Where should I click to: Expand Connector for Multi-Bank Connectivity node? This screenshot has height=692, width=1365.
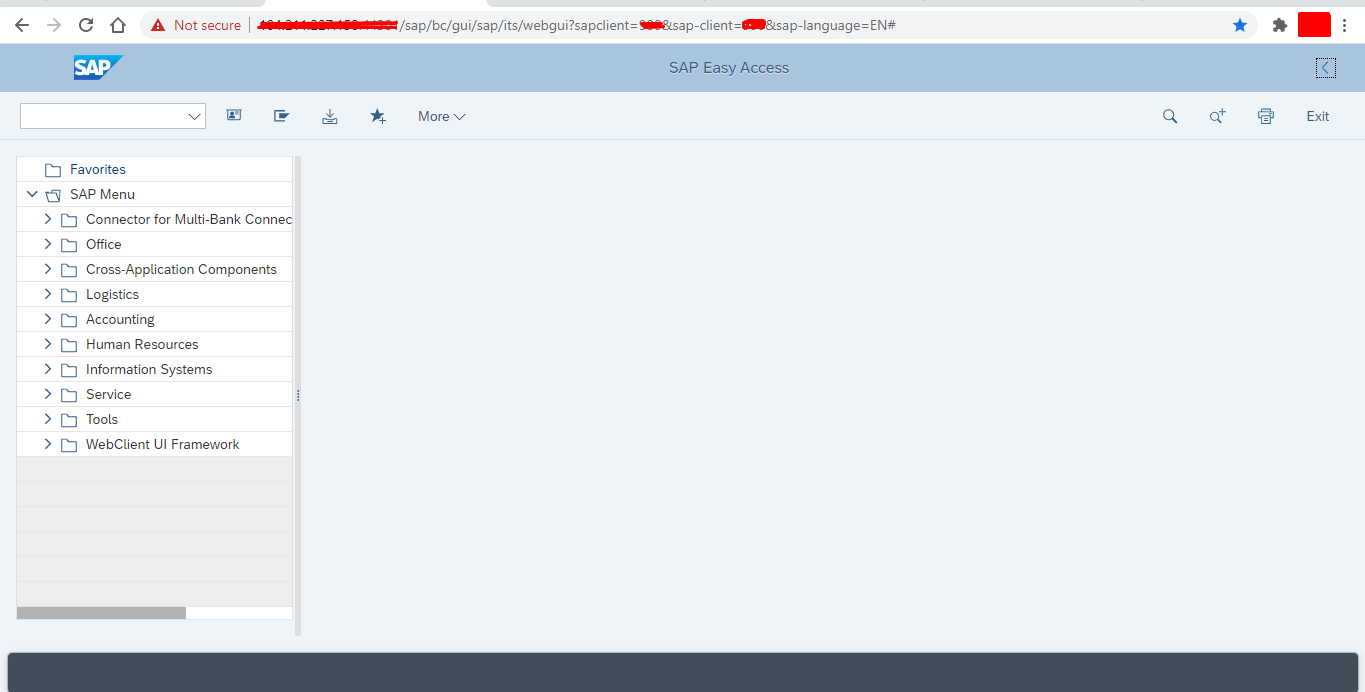(x=47, y=219)
